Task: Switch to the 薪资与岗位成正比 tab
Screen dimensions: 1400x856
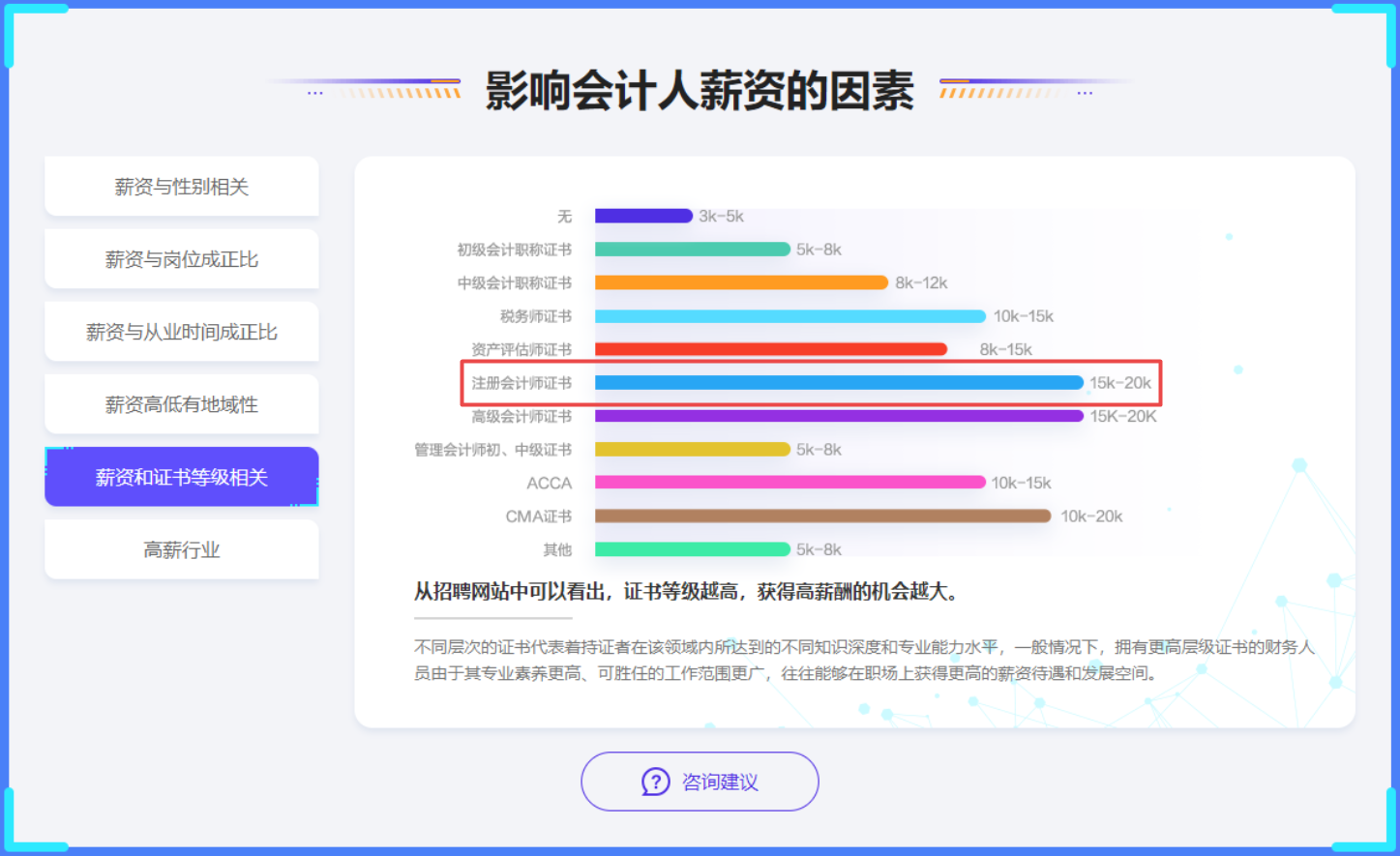Action: pos(182,258)
